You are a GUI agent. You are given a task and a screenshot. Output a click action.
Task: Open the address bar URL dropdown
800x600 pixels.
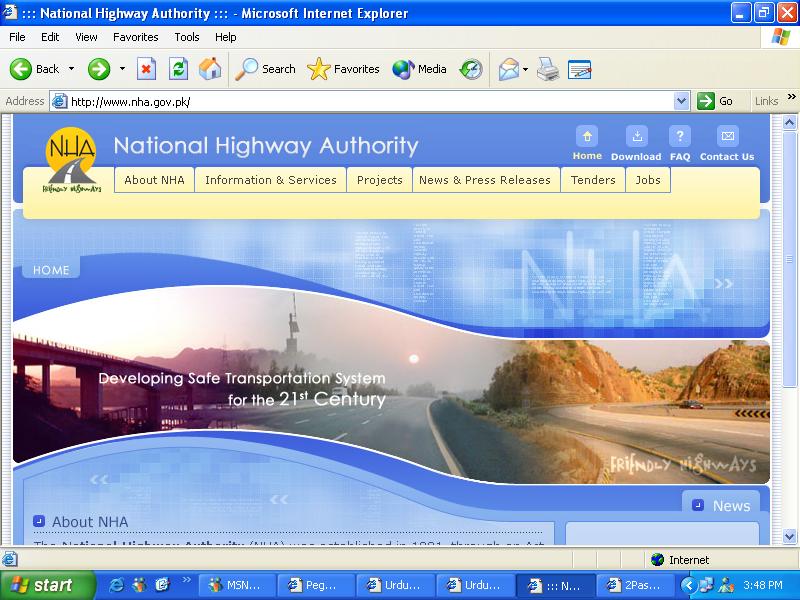[x=681, y=101]
